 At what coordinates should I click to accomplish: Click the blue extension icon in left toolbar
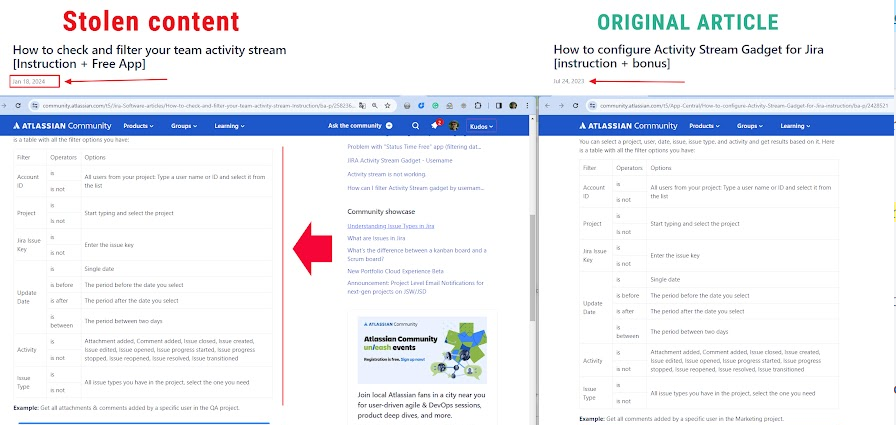click(421, 106)
